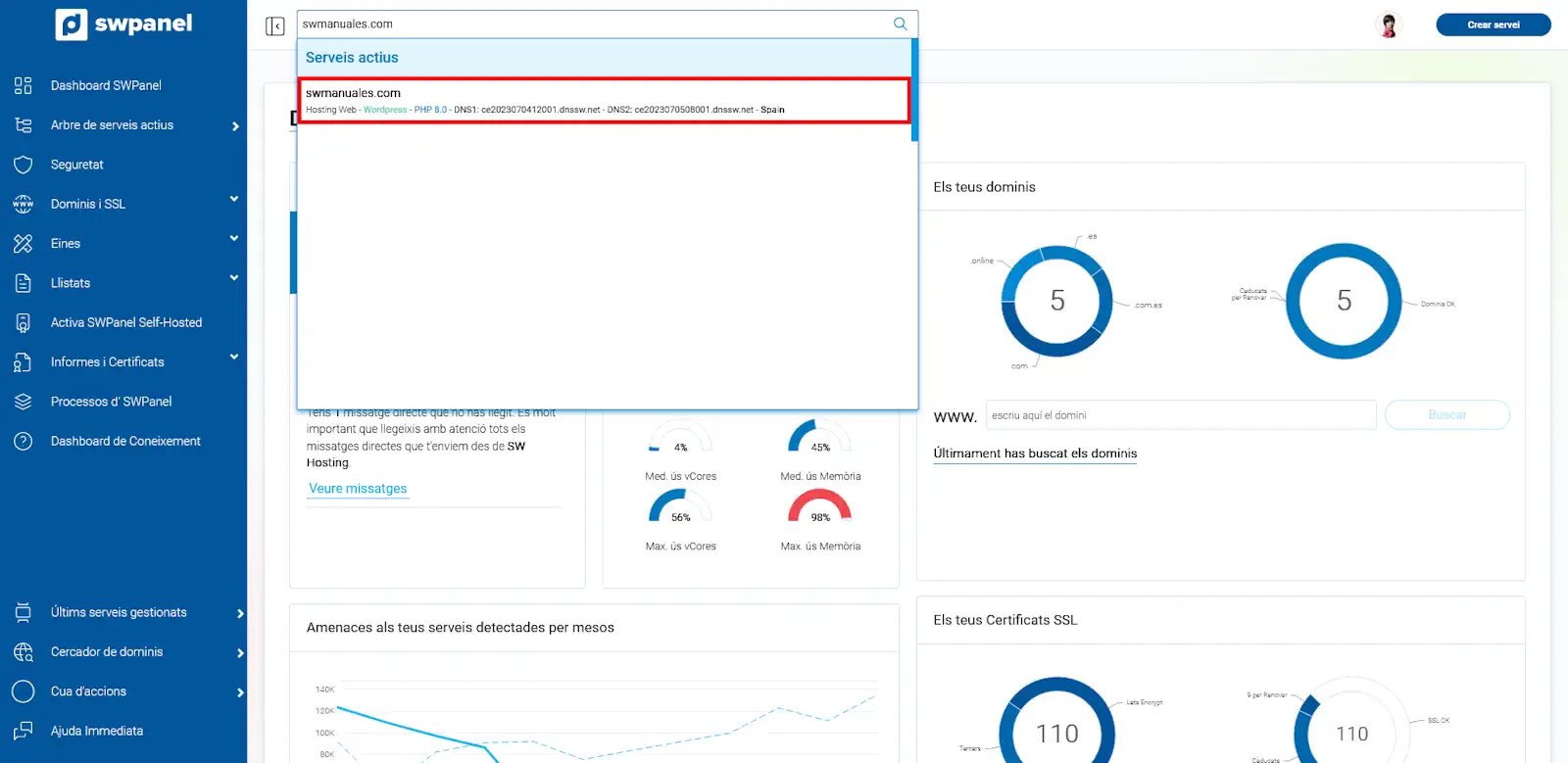Click Els teus Certificats SSL heading

(1004, 620)
